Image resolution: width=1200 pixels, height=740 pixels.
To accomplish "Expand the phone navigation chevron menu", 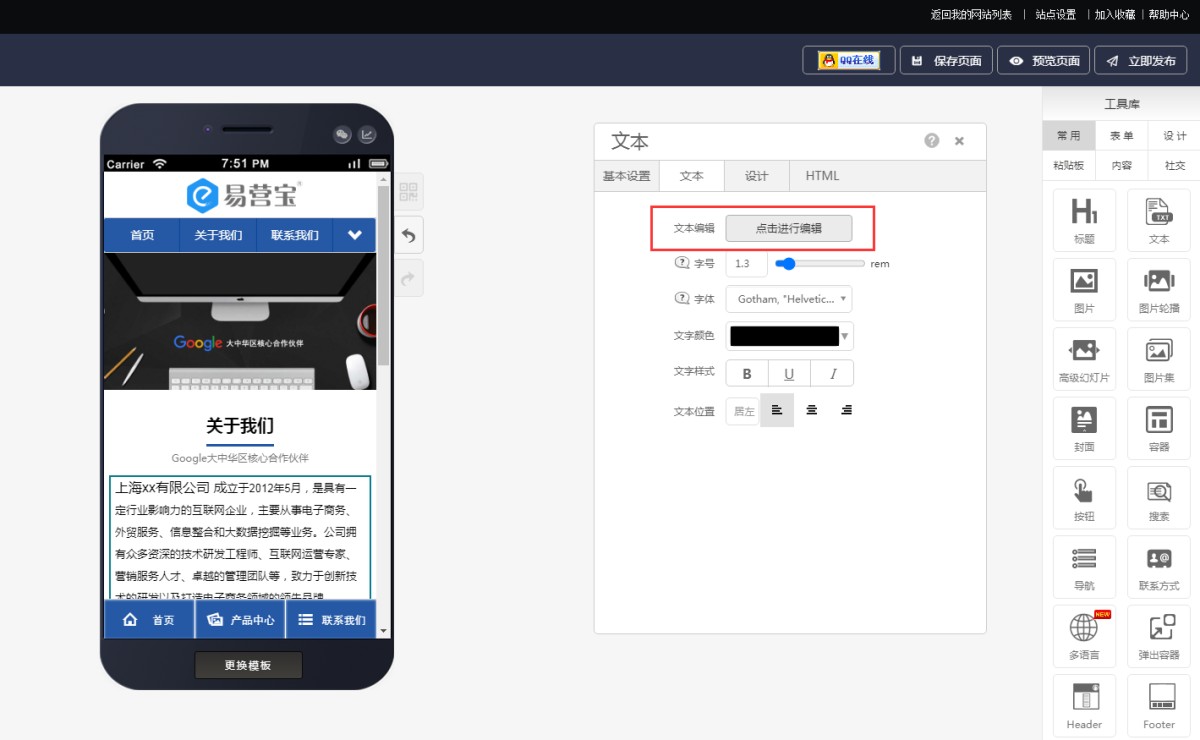I will tap(354, 236).
